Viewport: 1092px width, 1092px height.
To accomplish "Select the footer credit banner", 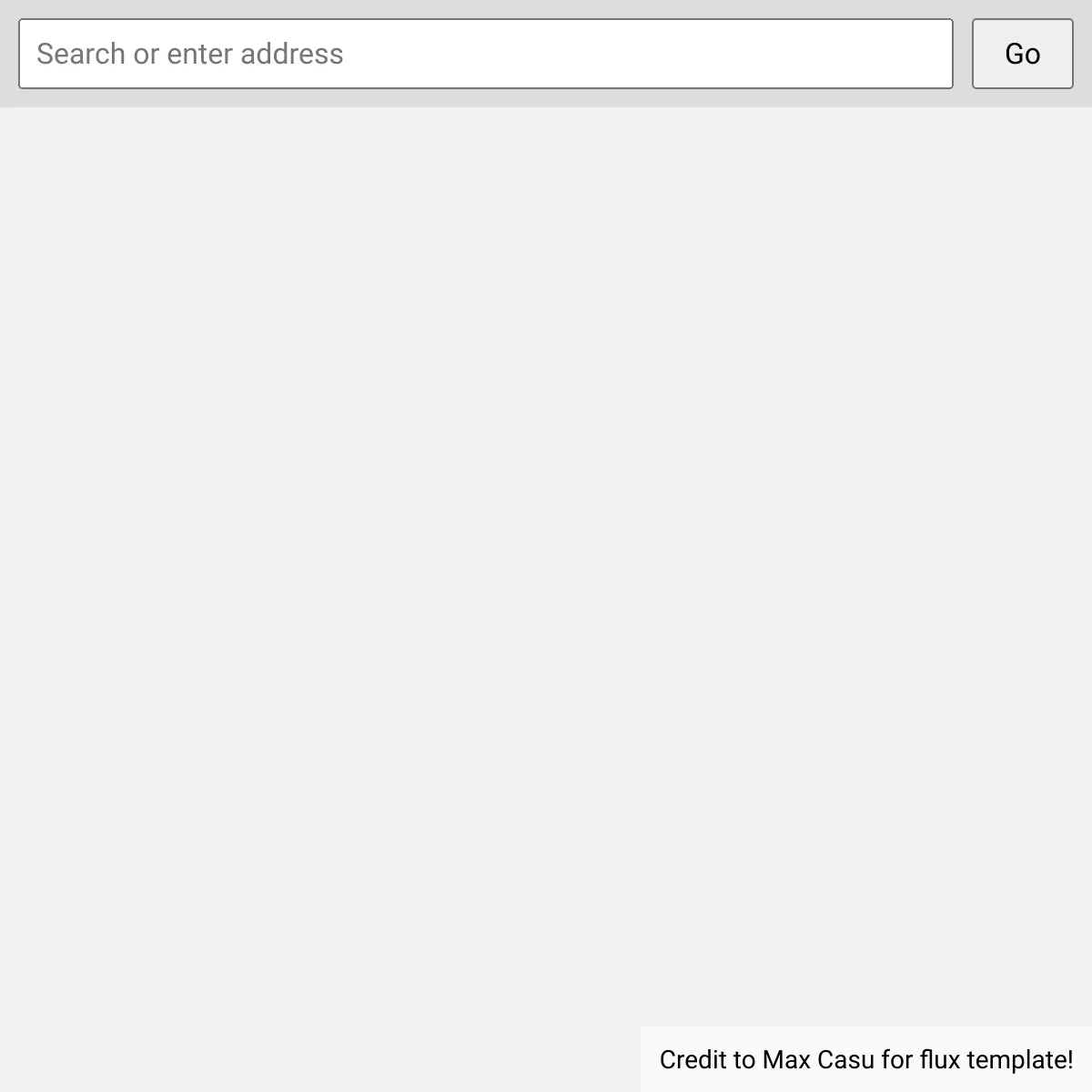I will click(866, 1059).
